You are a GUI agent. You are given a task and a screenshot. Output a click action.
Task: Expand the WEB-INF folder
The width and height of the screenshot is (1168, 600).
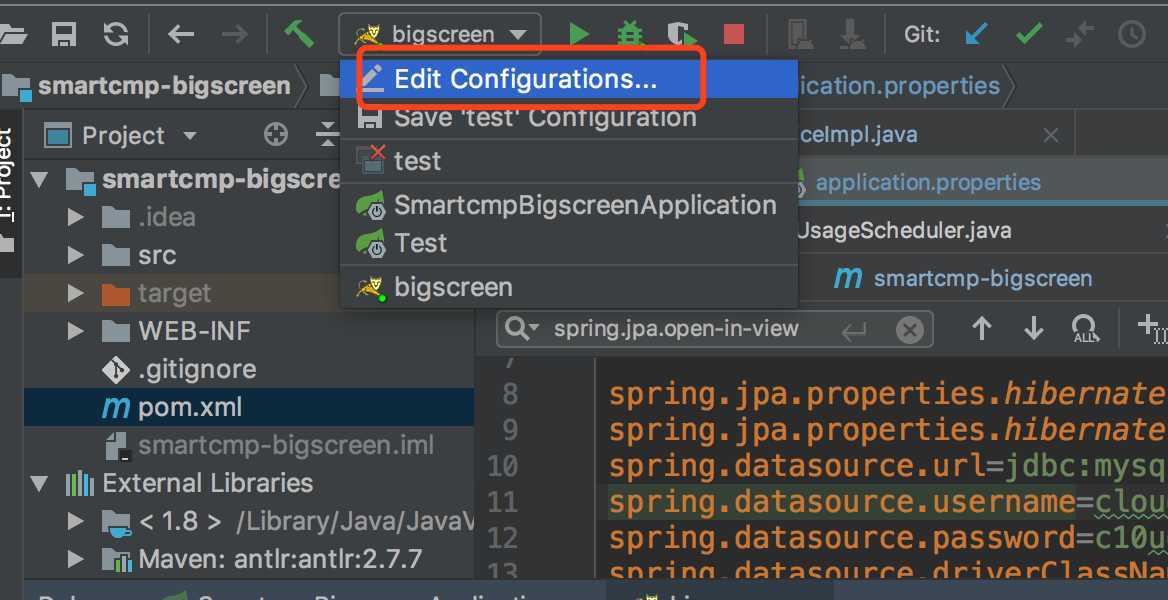(x=75, y=331)
